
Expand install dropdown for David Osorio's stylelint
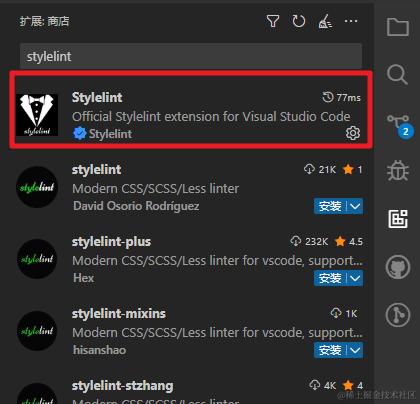click(355, 206)
